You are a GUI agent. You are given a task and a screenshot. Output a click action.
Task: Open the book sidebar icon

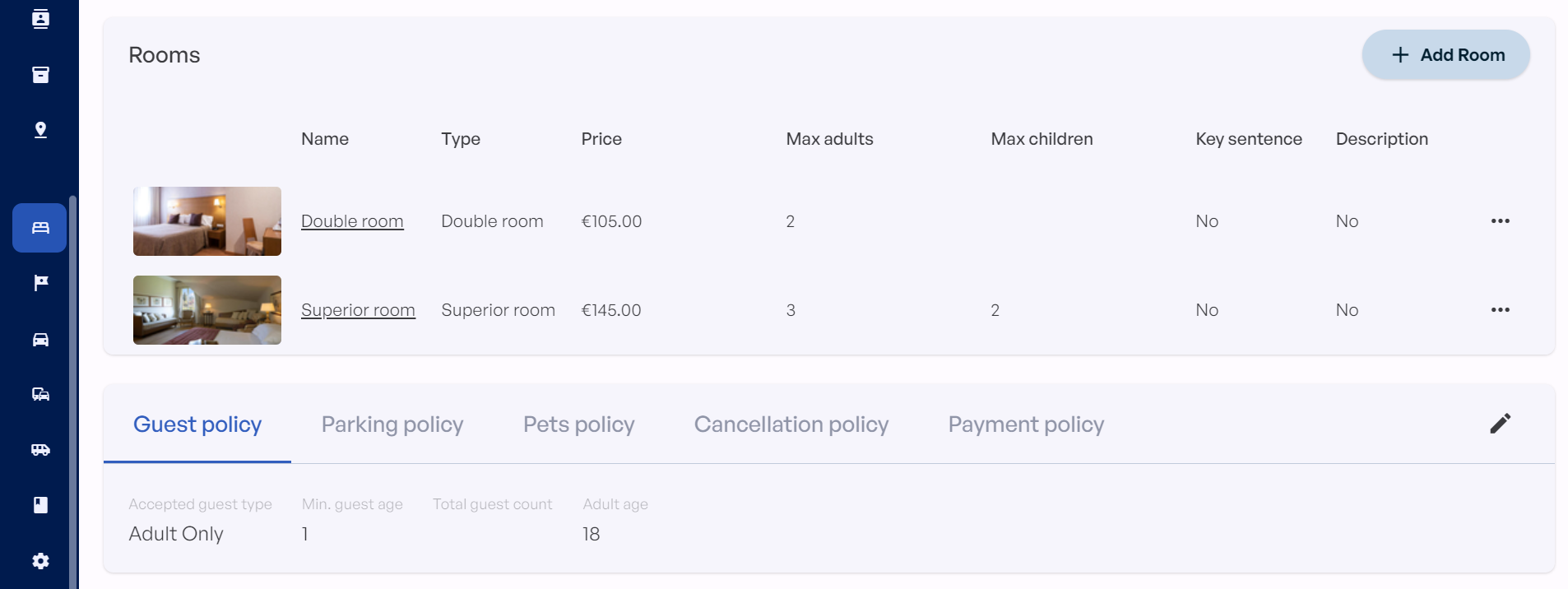pos(40,505)
